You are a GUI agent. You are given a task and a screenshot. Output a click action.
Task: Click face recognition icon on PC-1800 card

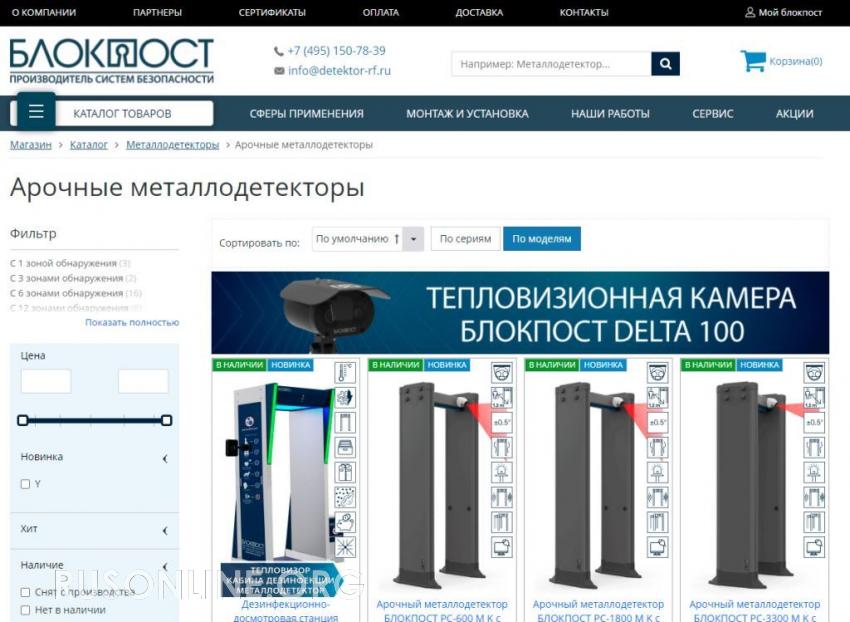click(x=658, y=373)
